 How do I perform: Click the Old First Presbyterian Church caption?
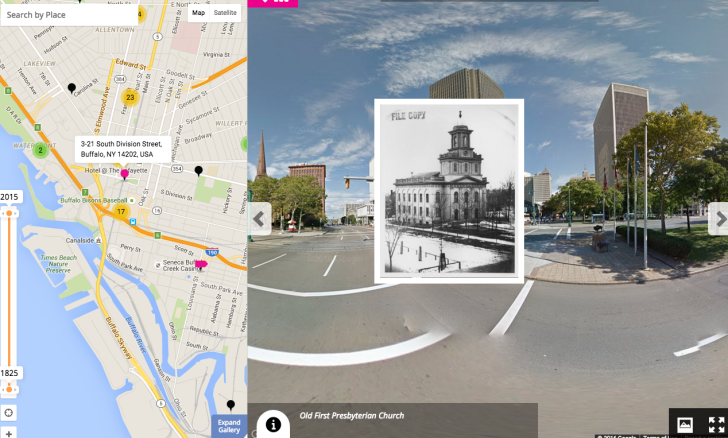coord(351,416)
